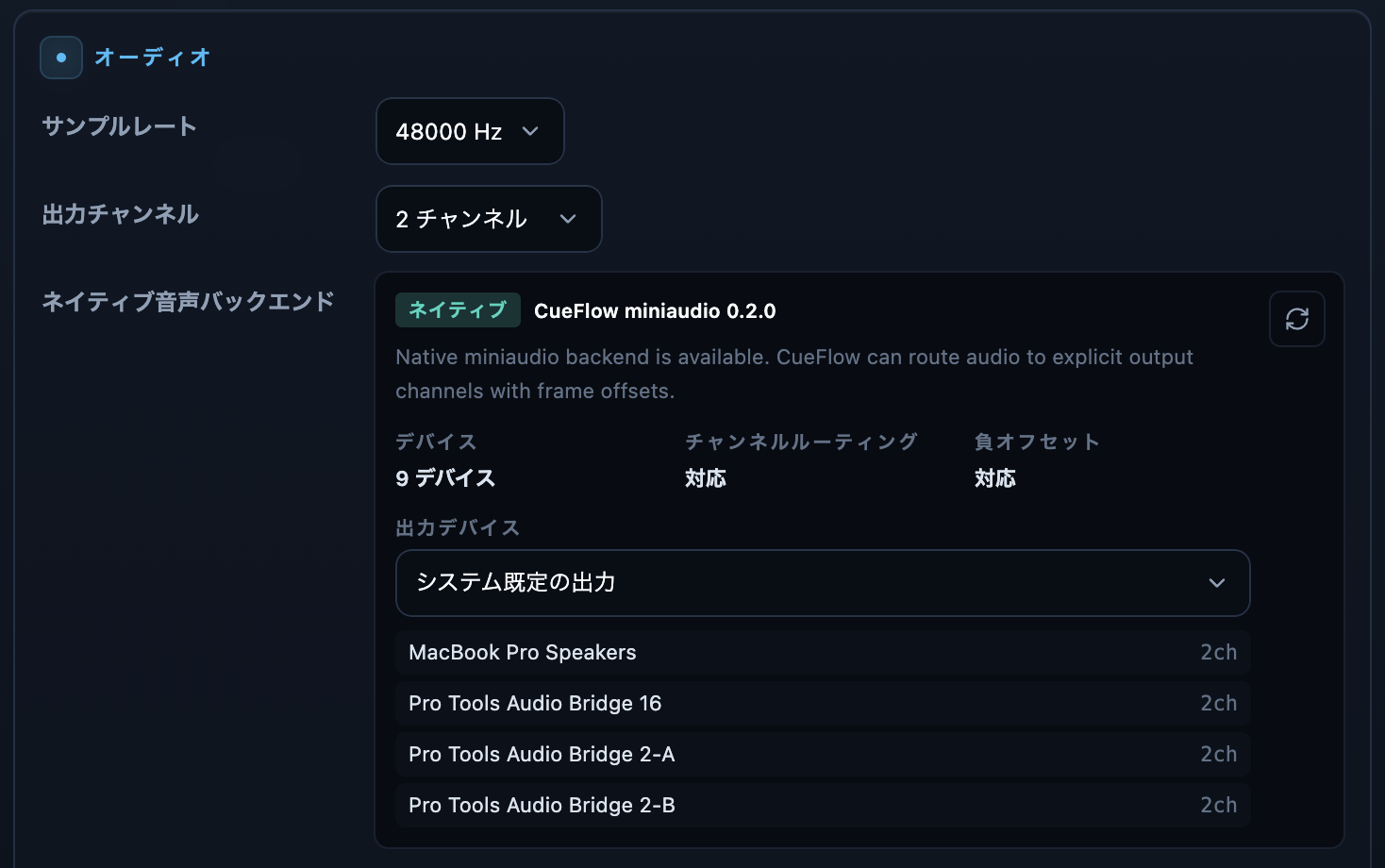Viewport: 1385px width, 868px height.
Task: Click the ネイティブ green badge
Action: click(x=458, y=310)
